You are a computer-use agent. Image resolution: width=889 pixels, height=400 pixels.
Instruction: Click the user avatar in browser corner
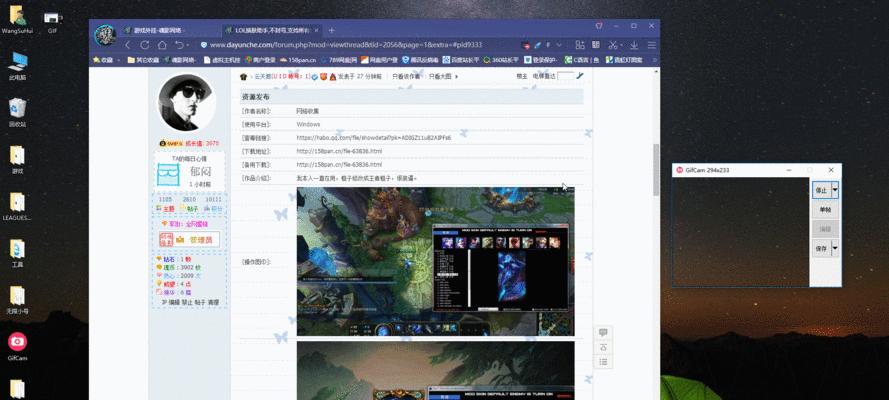pyautogui.click(x=103, y=37)
